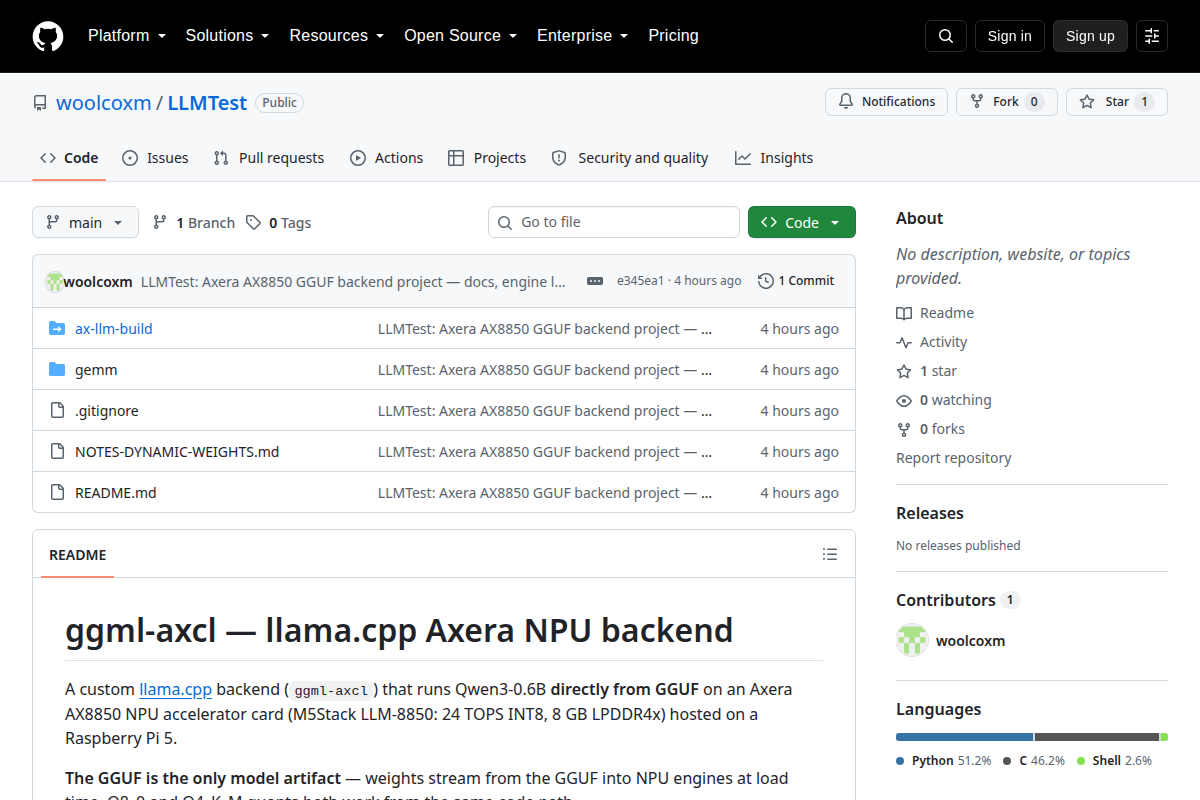Select the .gitignore file icon

click(57, 411)
